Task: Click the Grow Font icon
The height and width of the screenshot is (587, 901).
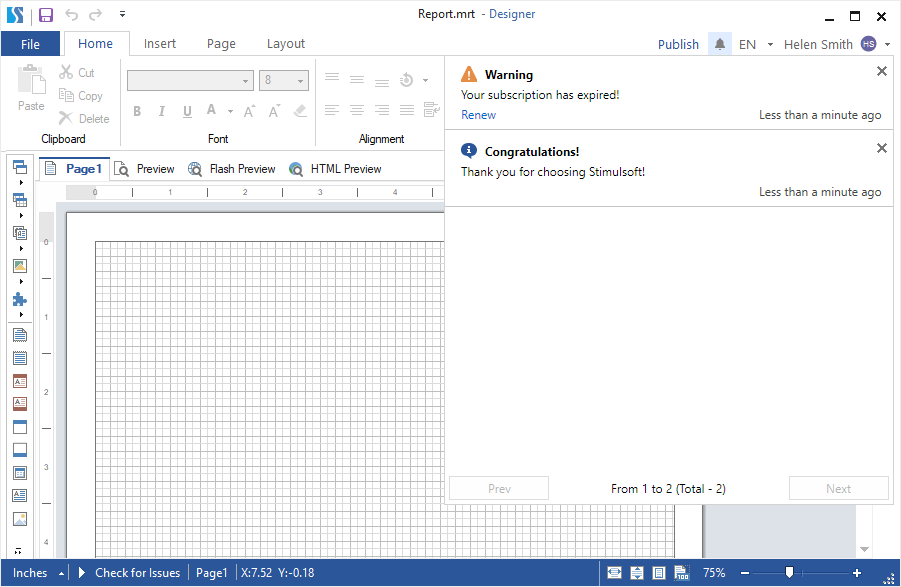Action: coord(249,111)
